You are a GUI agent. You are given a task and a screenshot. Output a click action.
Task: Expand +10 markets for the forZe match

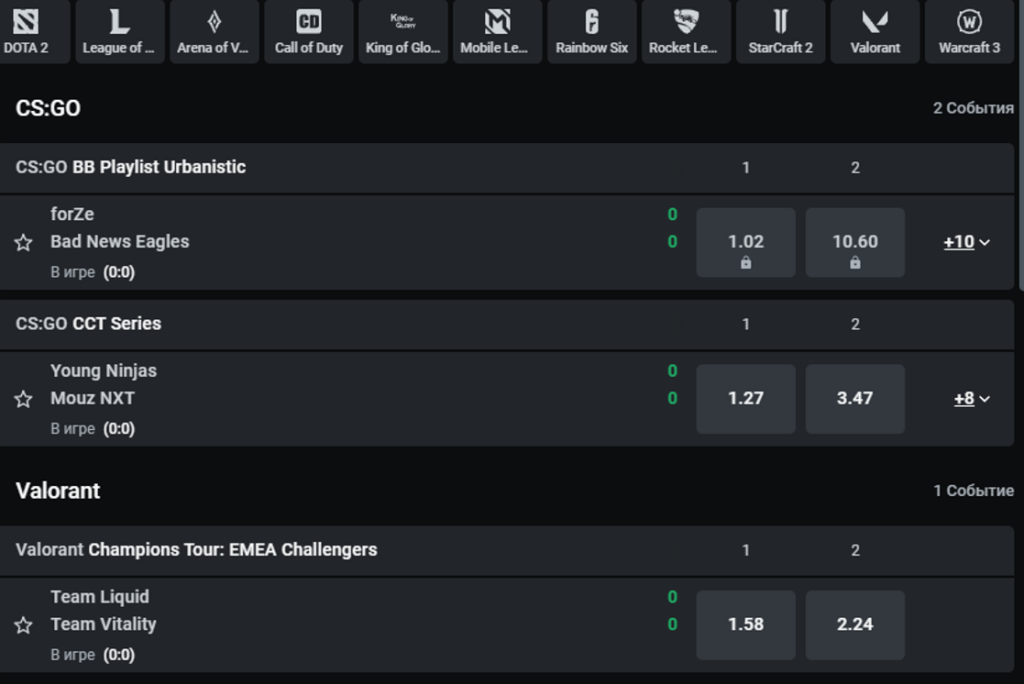click(x=967, y=242)
